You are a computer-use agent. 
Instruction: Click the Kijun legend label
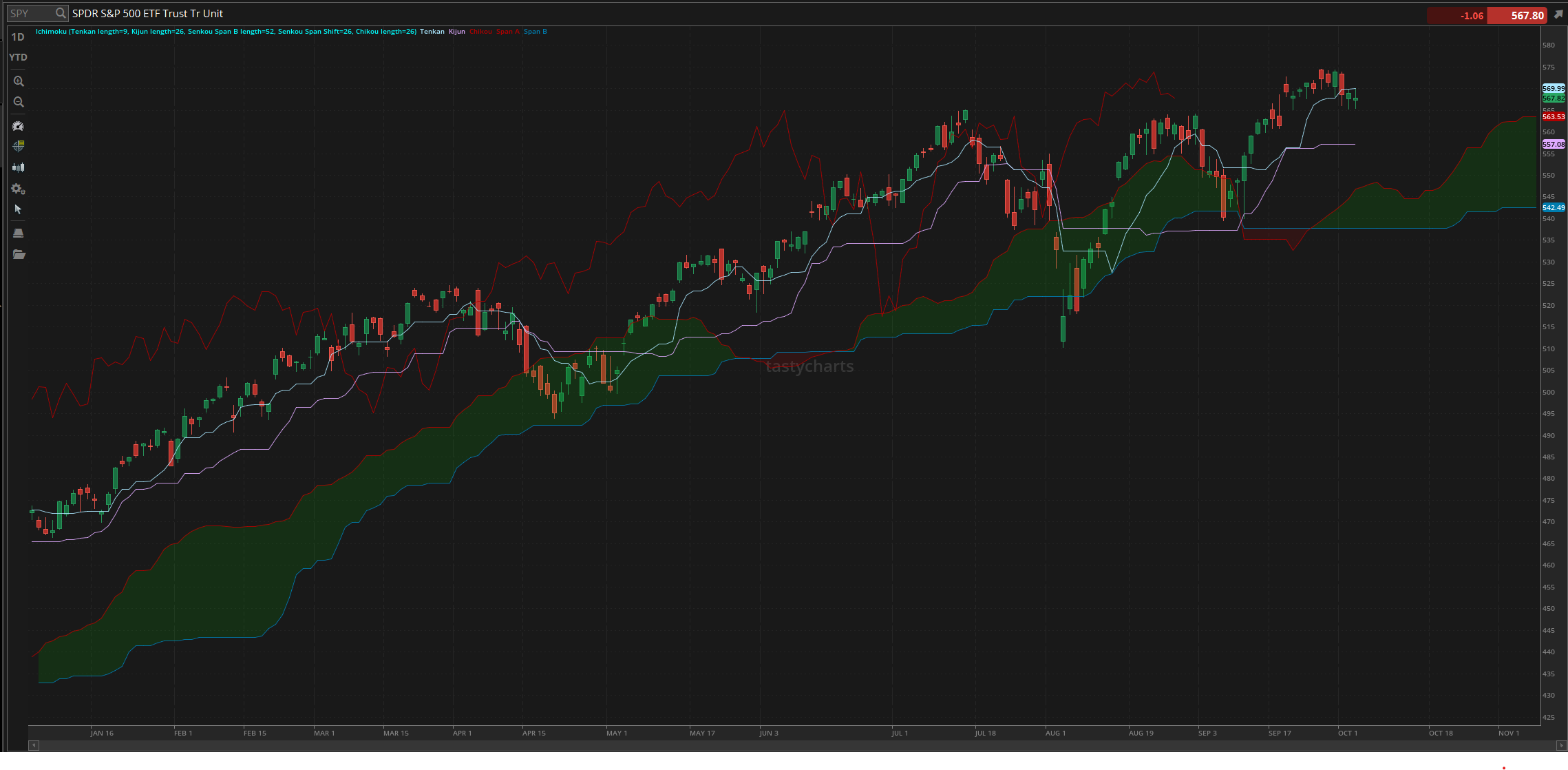457,32
